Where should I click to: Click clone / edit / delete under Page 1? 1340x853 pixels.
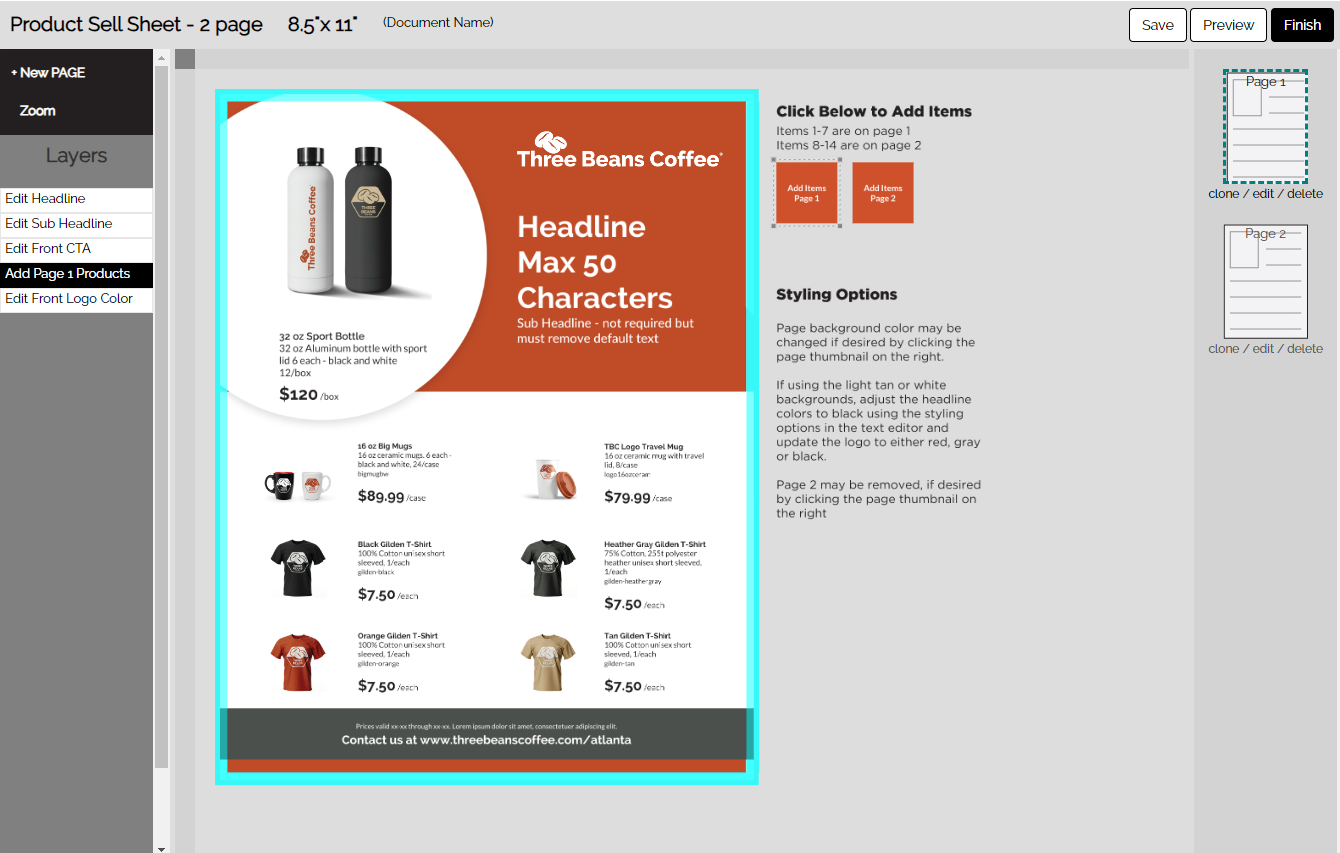[1265, 194]
